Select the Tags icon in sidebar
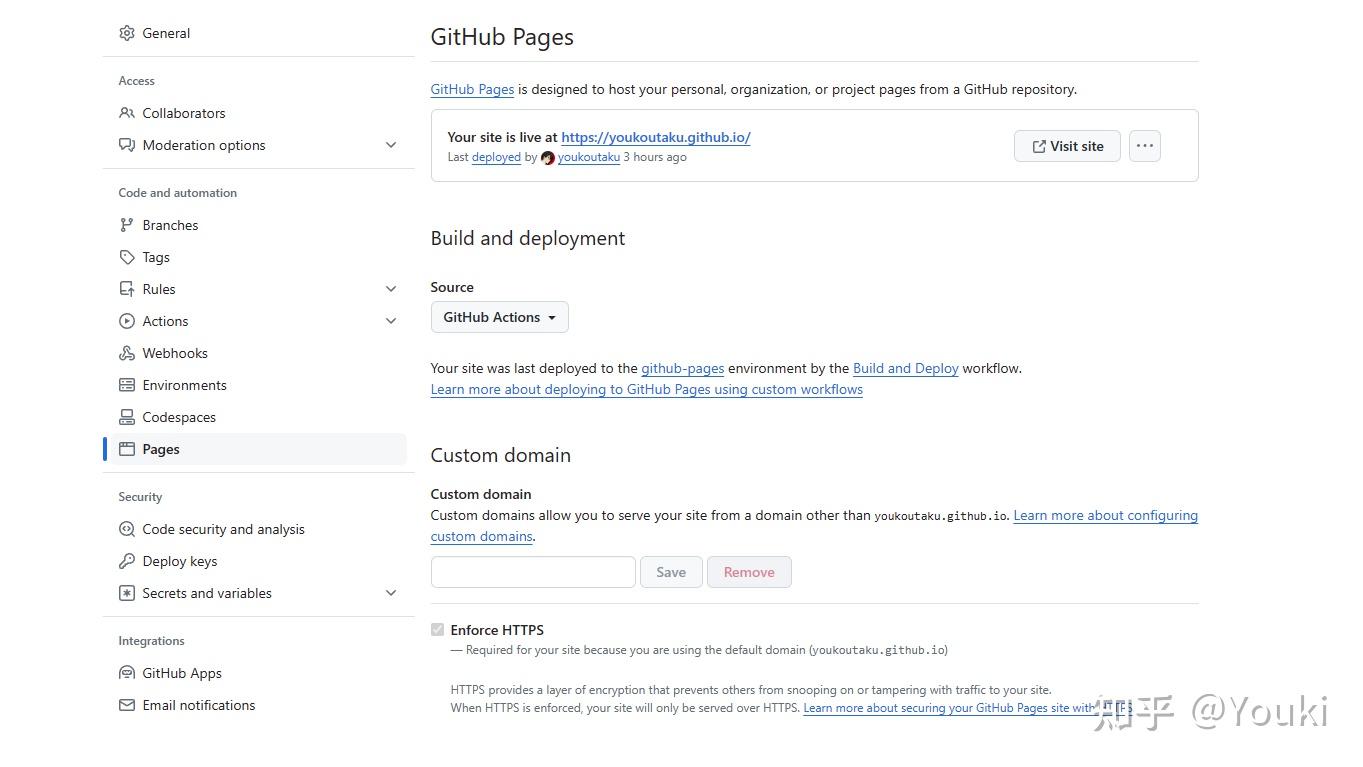This screenshot has width=1363, height=767. [x=127, y=257]
